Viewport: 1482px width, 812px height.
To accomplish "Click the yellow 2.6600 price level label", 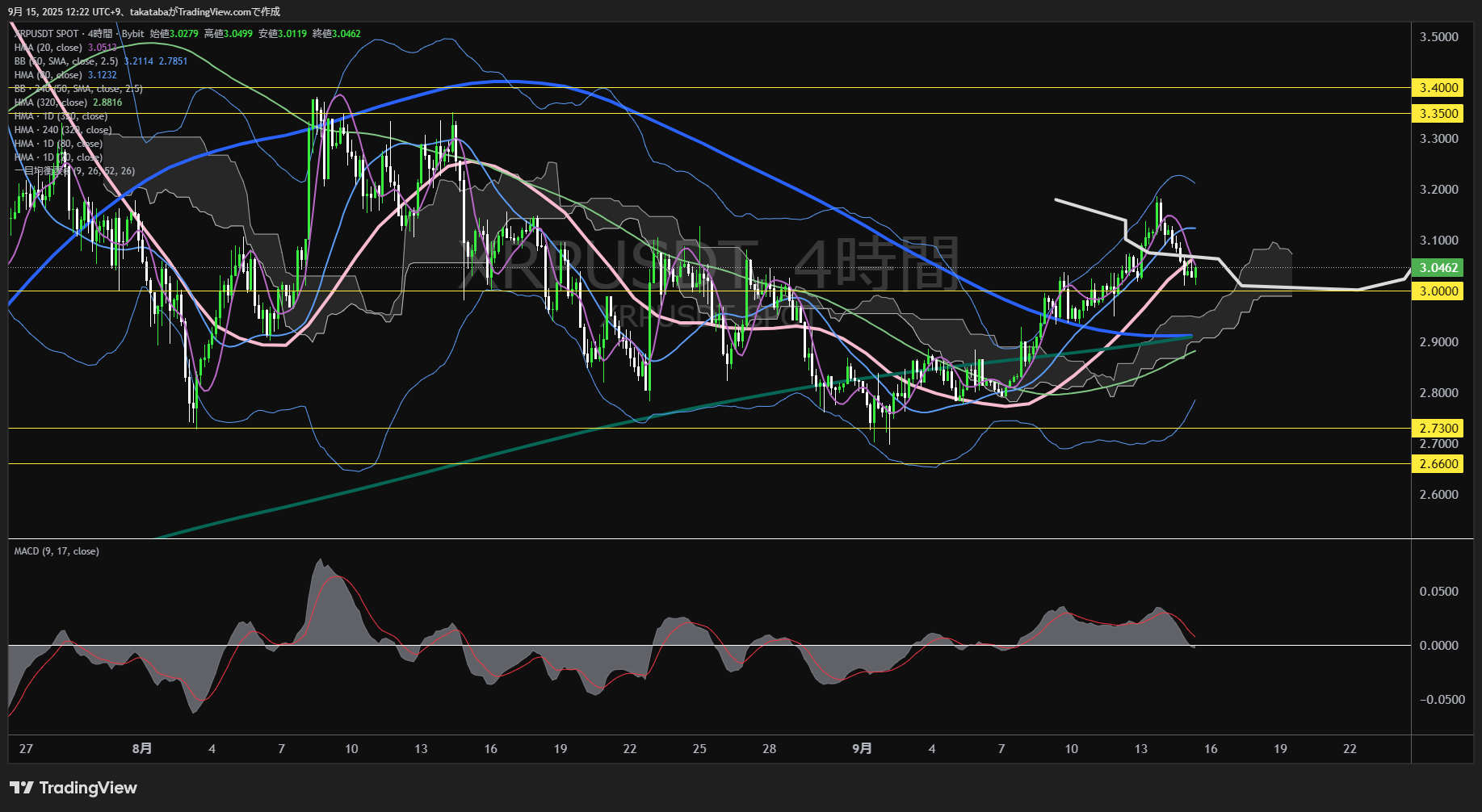I will [1438, 464].
